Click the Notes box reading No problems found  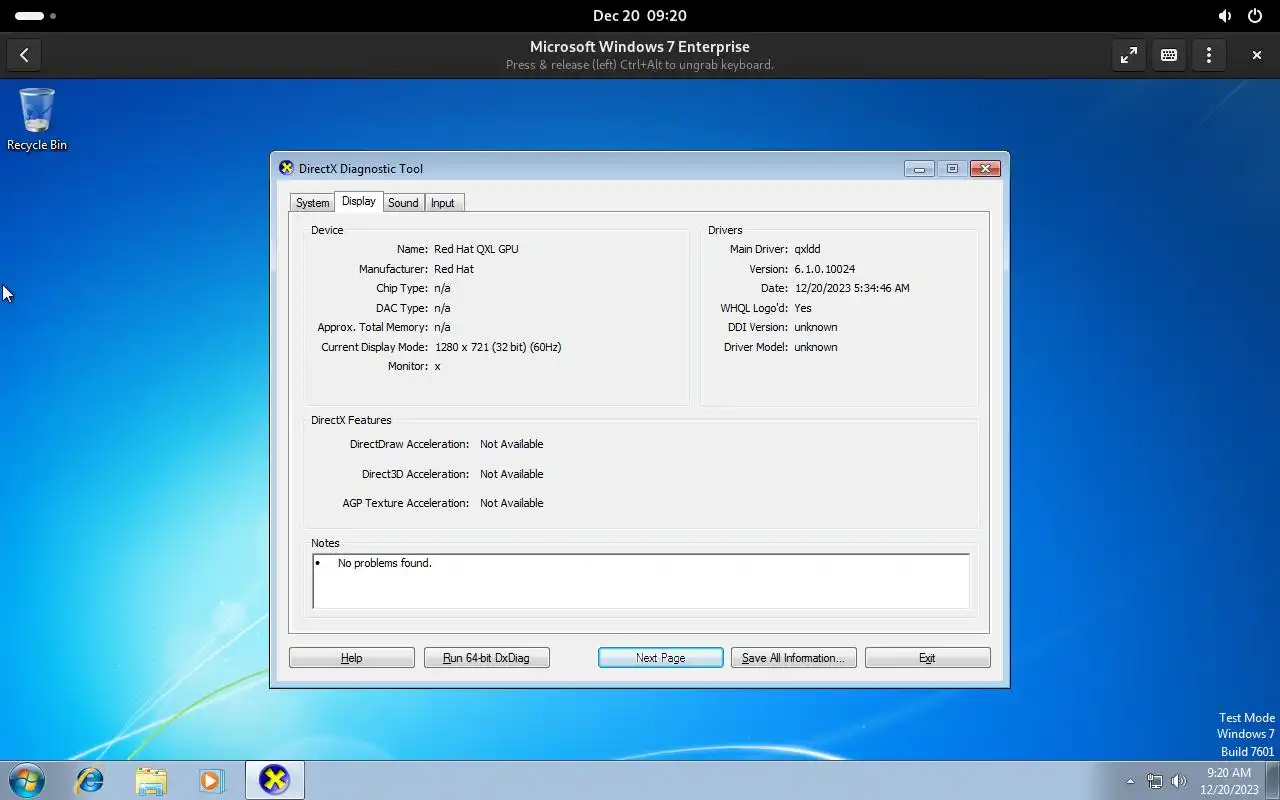point(641,581)
